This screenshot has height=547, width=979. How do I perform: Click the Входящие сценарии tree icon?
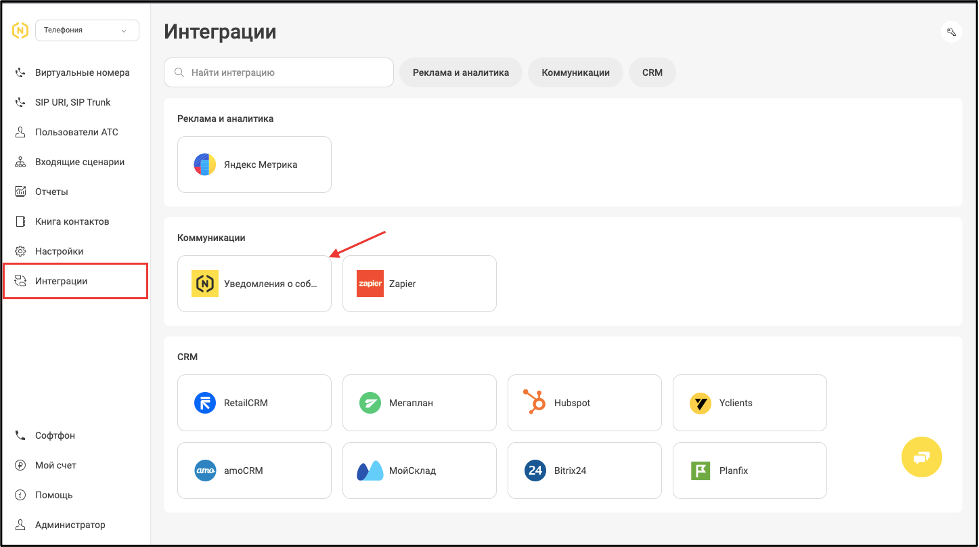click(20, 162)
